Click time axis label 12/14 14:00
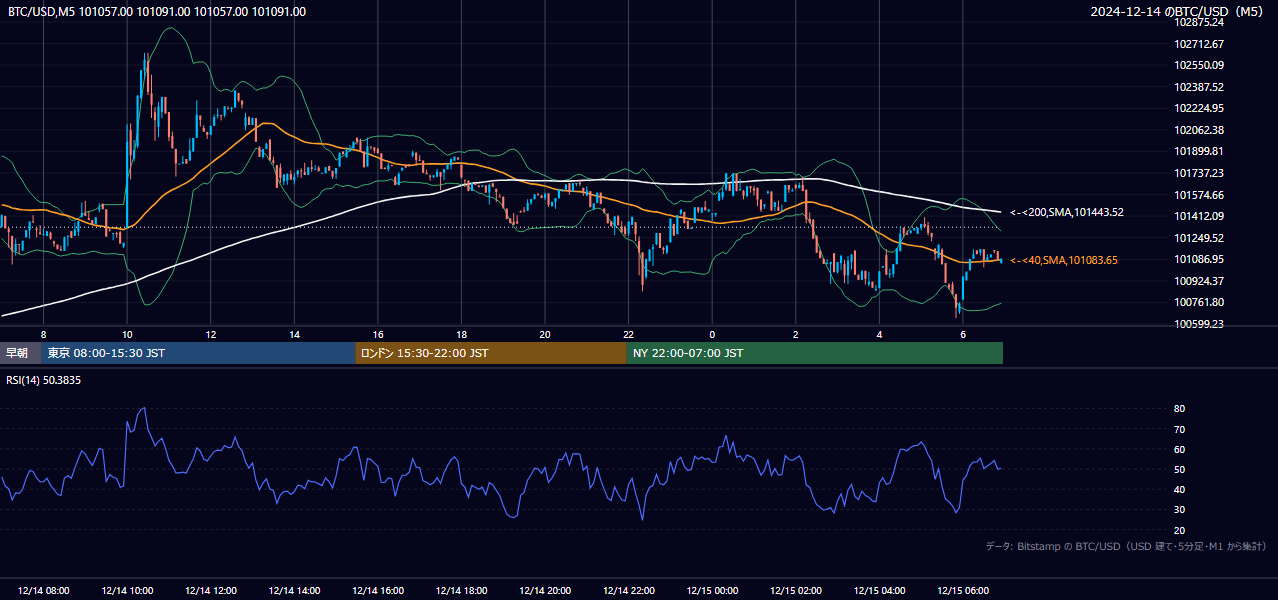The width and height of the screenshot is (1278, 600). [294, 591]
